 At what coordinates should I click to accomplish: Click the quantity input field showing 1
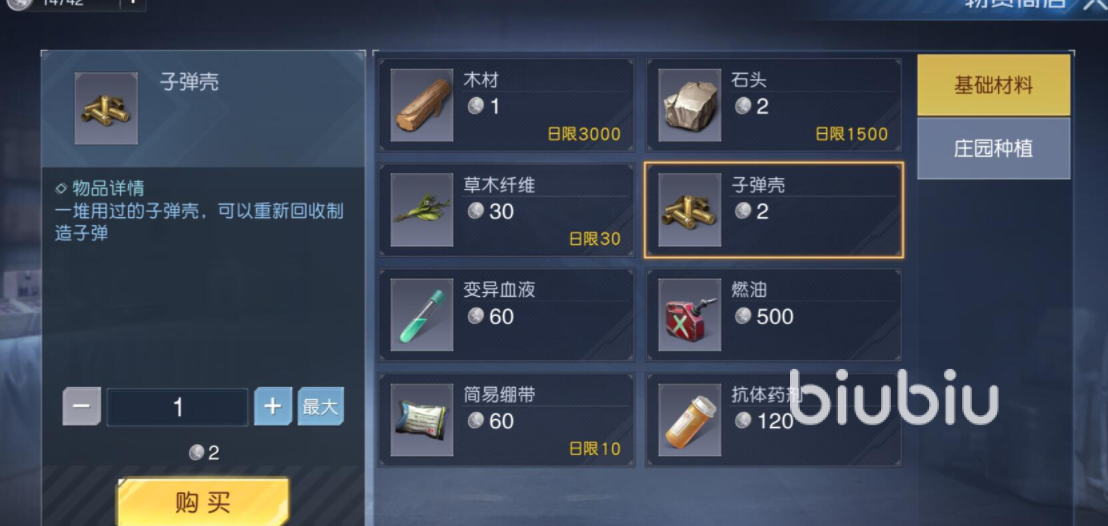[x=177, y=407]
